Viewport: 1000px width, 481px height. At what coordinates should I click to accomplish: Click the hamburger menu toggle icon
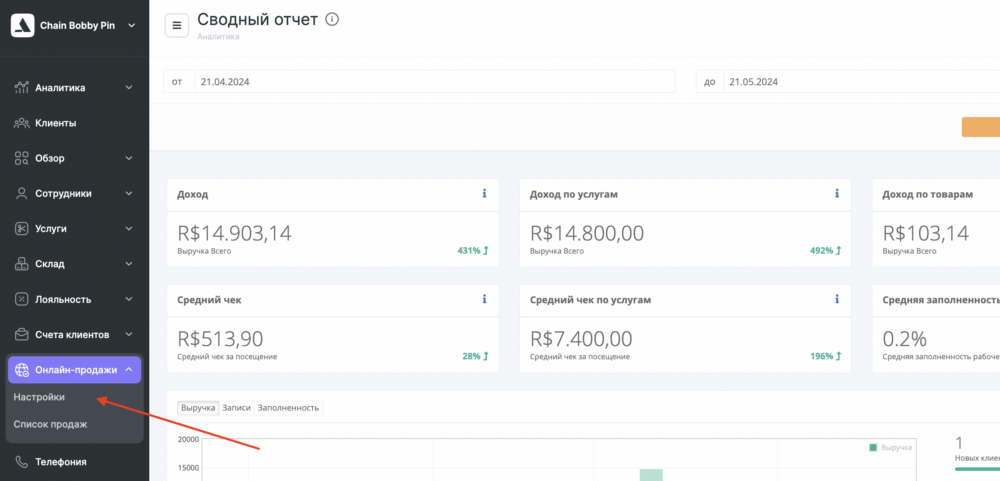coord(177,26)
